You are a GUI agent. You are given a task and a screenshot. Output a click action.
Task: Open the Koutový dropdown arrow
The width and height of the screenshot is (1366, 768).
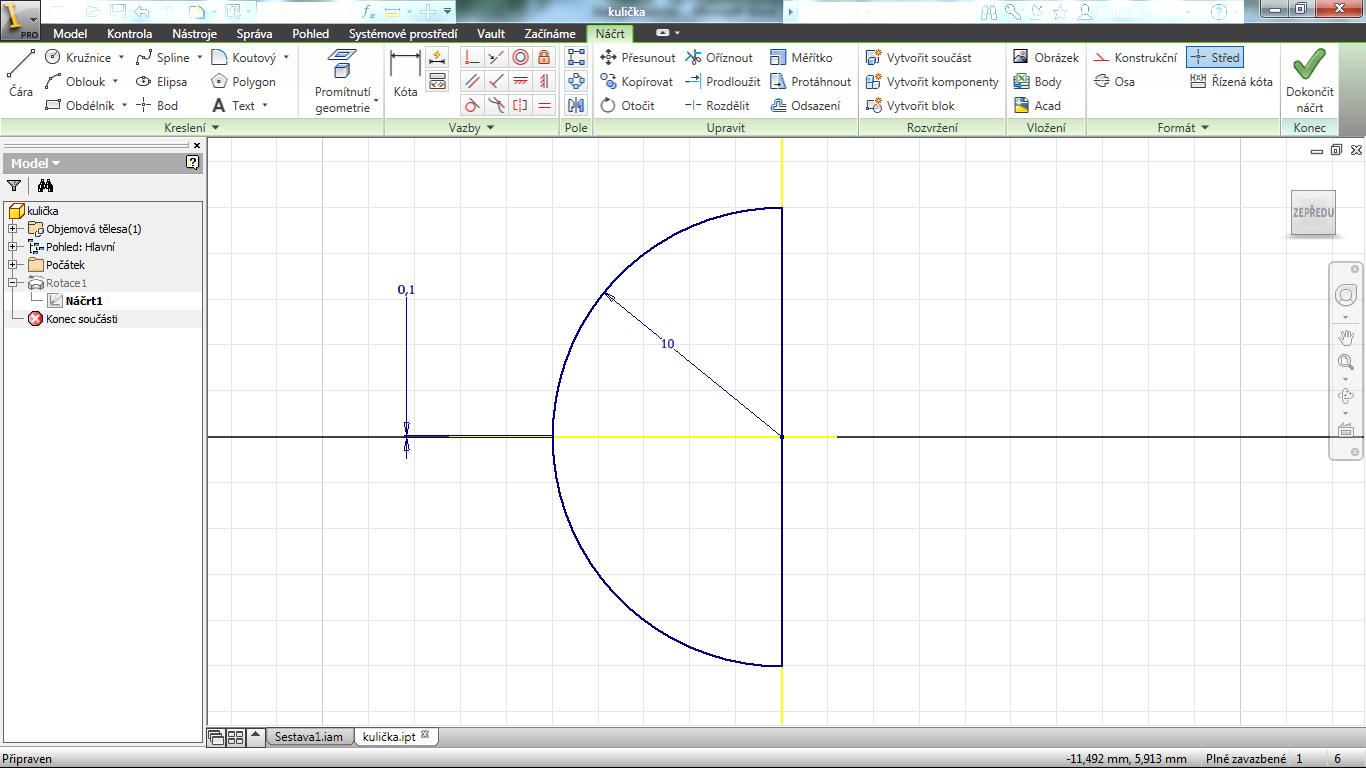click(x=286, y=58)
